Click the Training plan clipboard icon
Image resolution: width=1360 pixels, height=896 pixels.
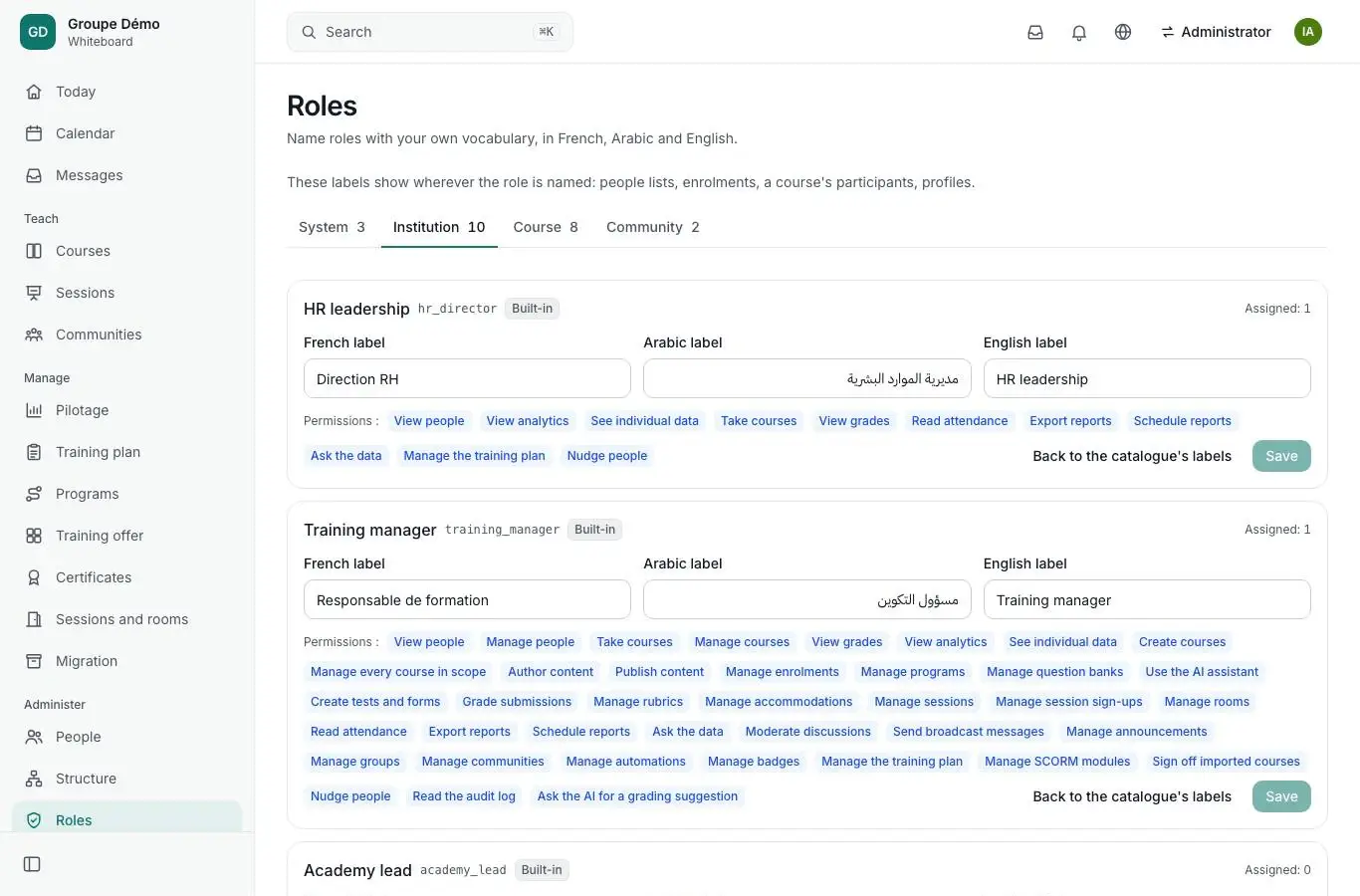(34, 452)
